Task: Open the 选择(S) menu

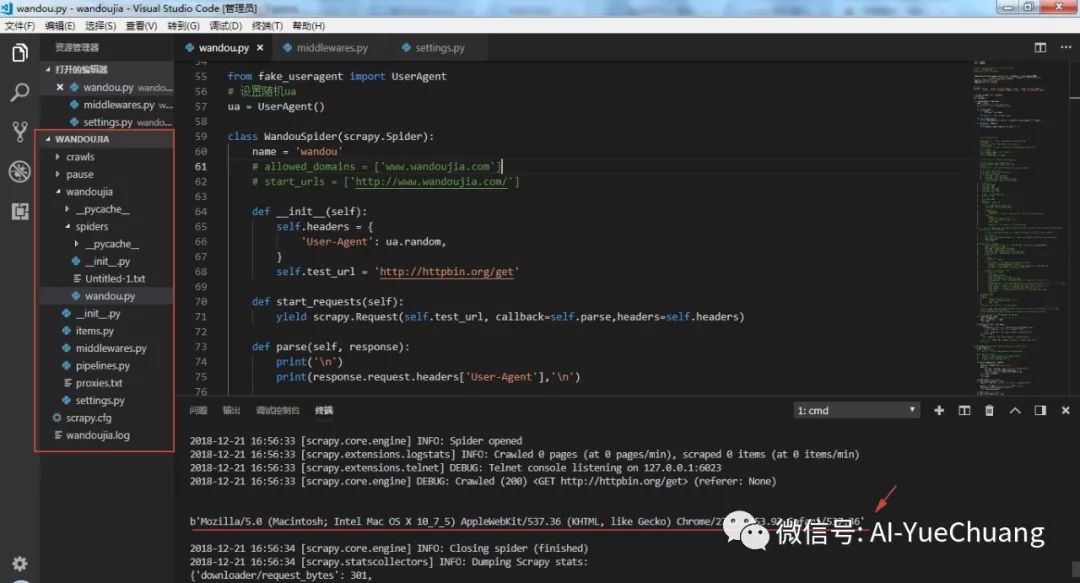Action: coord(101,25)
